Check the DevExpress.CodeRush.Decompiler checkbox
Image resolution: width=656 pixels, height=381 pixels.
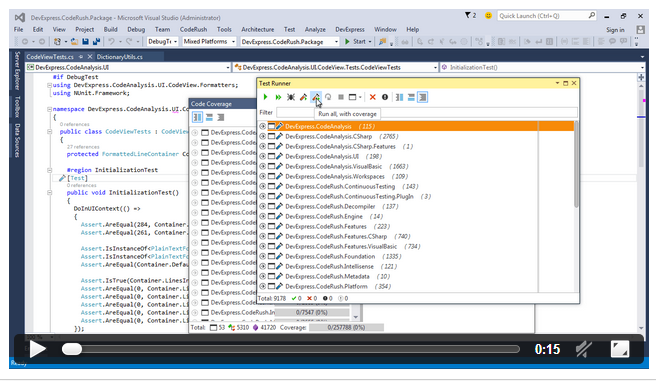click(x=272, y=206)
